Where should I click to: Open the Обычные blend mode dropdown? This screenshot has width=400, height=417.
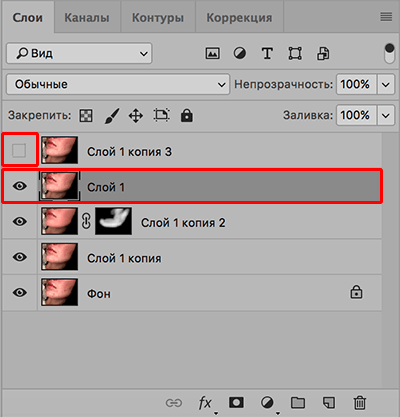pyautogui.click(x=118, y=84)
